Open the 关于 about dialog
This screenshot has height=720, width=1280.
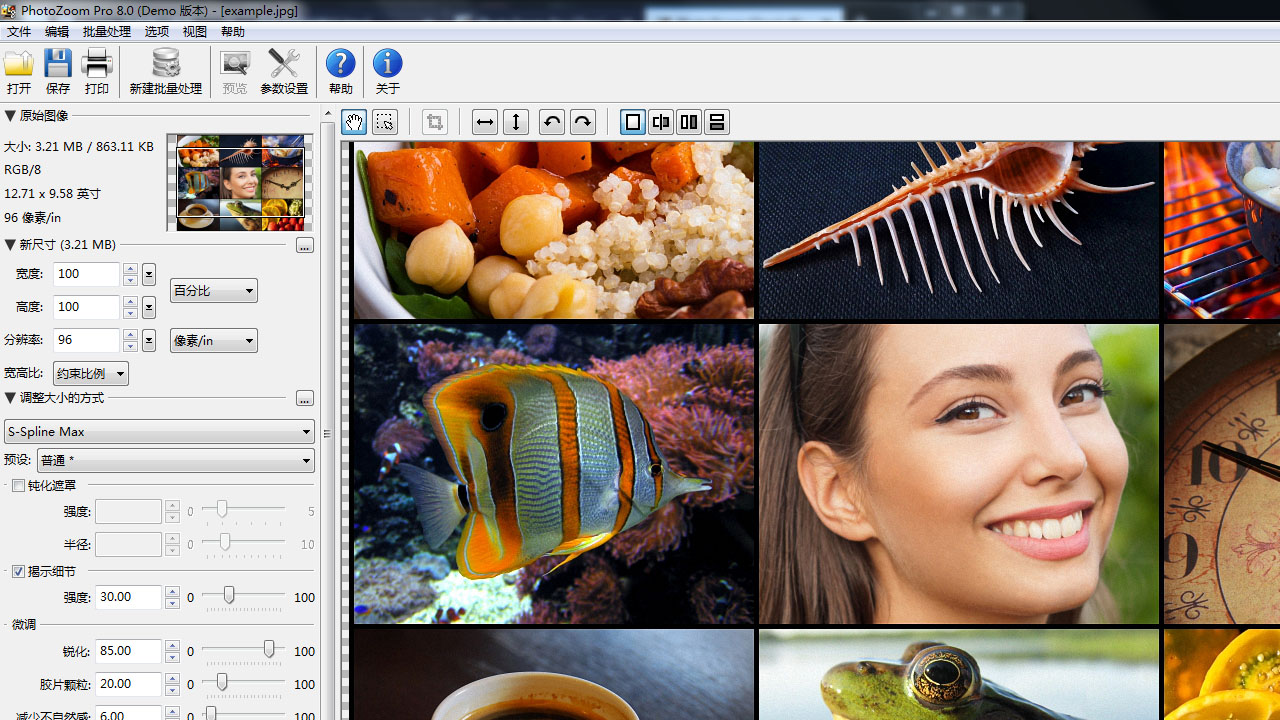click(x=387, y=70)
